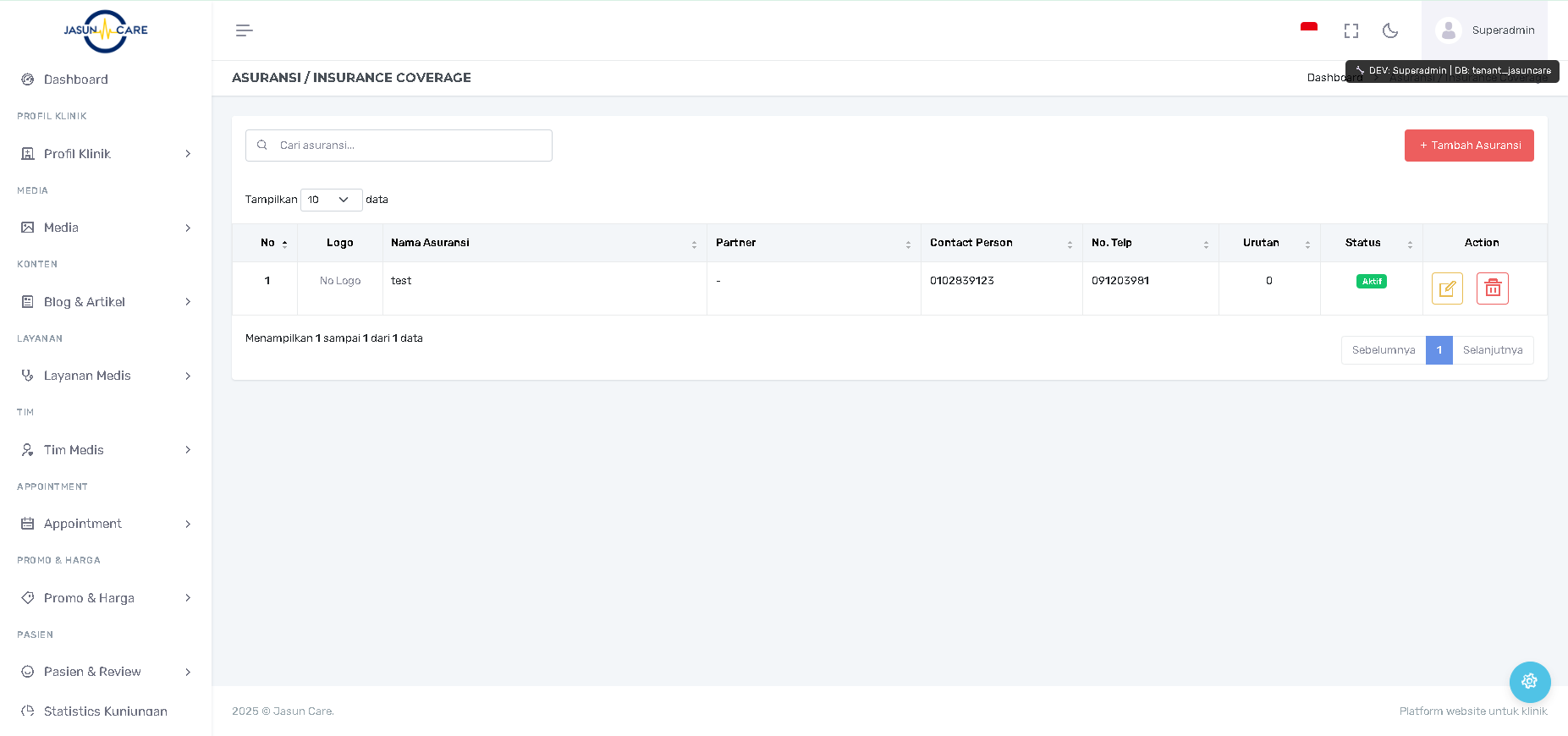Edit the 'test' insurance row

click(1446, 288)
